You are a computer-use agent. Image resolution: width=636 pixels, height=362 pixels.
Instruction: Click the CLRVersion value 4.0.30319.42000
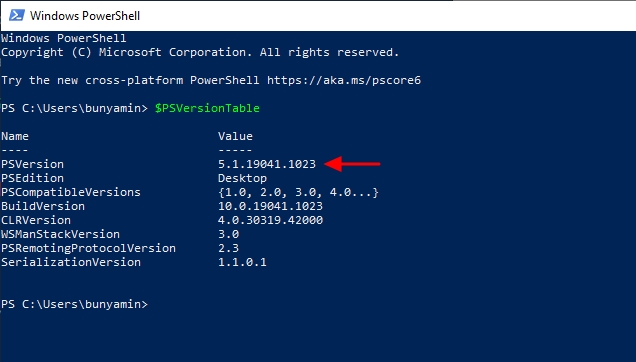click(x=270, y=220)
